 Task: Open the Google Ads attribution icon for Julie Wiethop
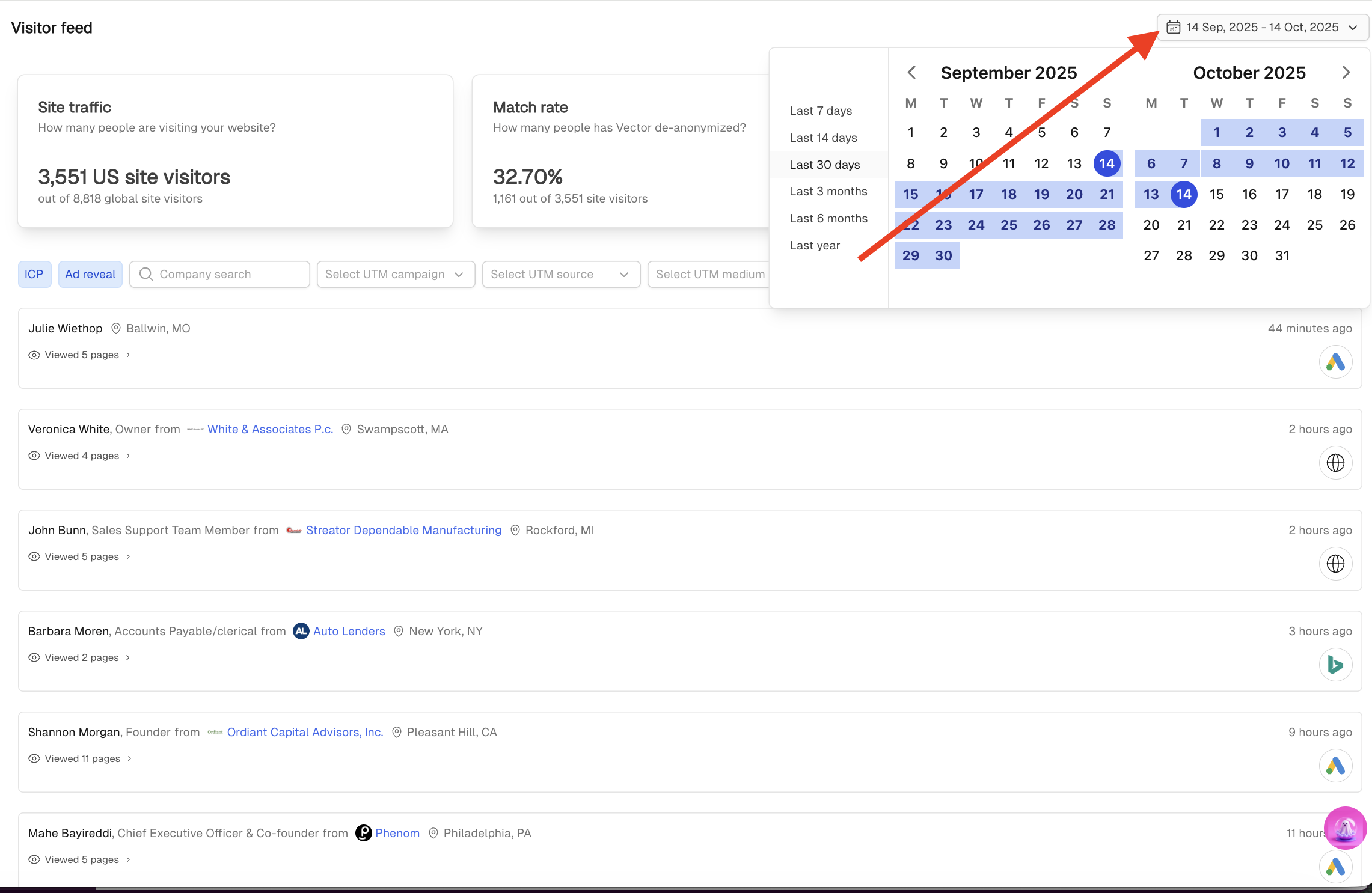click(x=1335, y=362)
